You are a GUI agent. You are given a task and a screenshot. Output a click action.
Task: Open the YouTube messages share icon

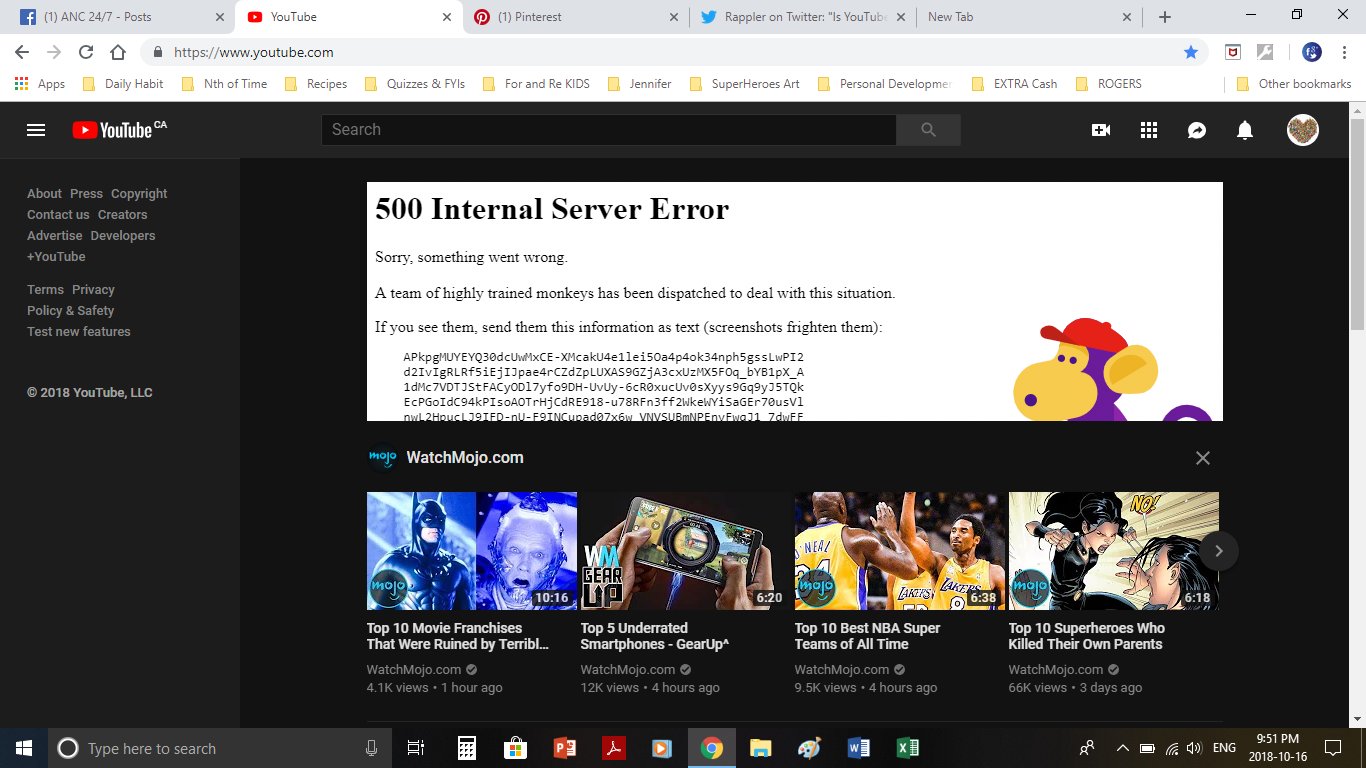[1197, 130]
